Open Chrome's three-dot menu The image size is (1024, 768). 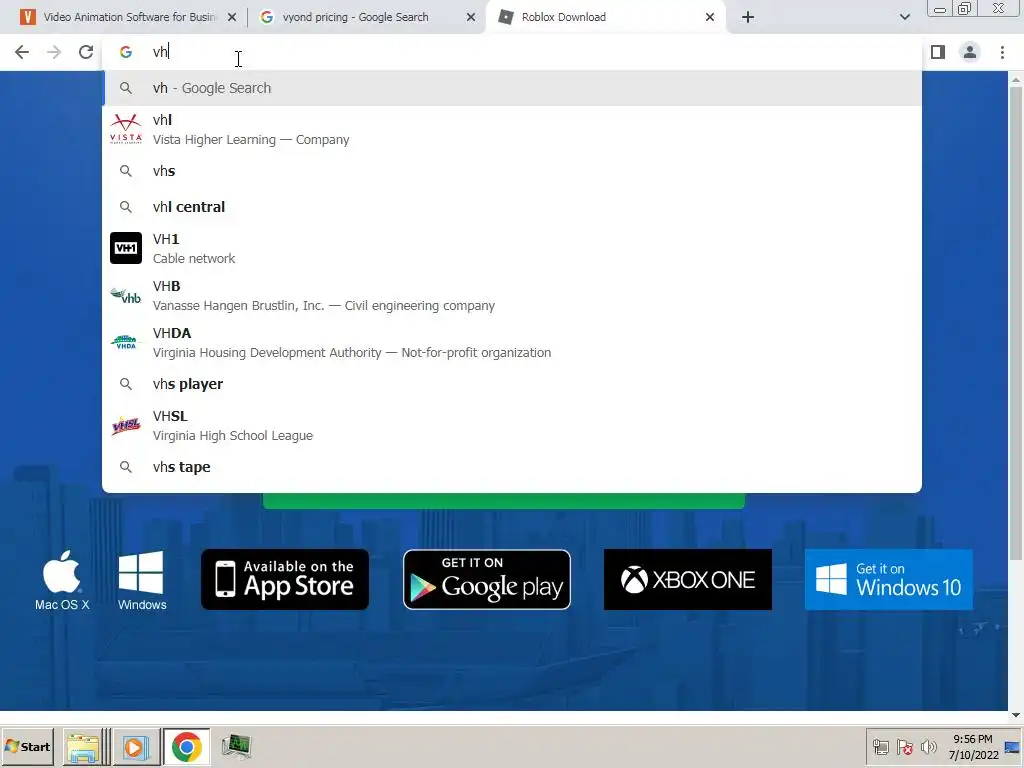coord(1002,52)
